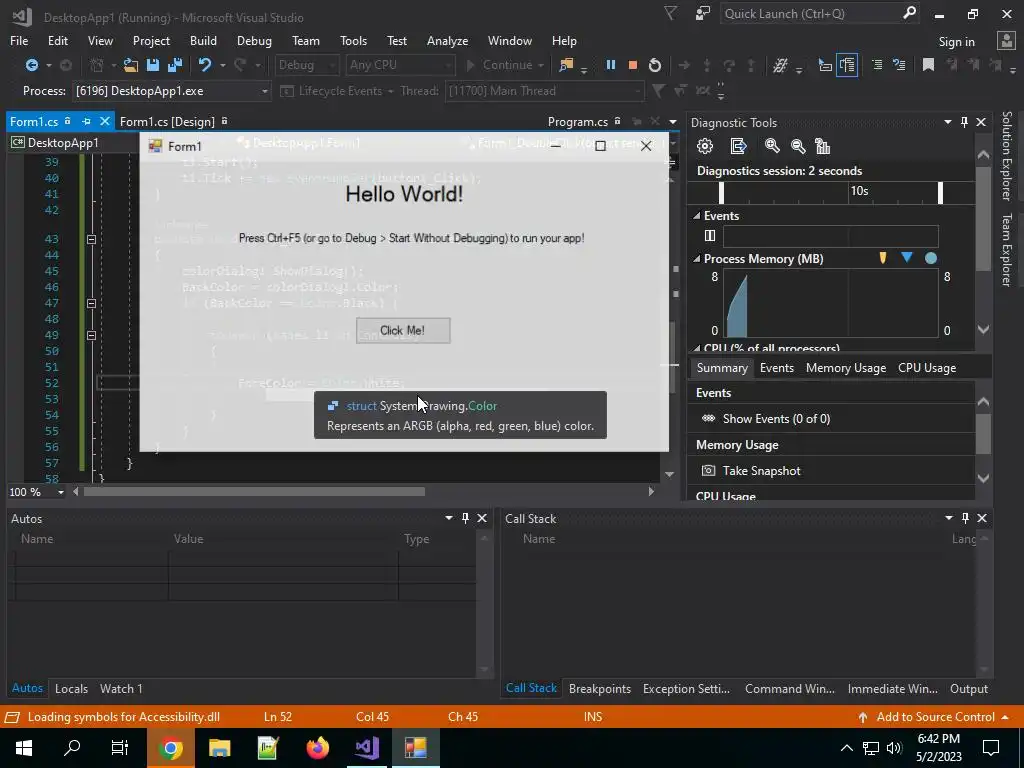
Task: Click the search icon in Quick Launch
Action: tap(909, 13)
